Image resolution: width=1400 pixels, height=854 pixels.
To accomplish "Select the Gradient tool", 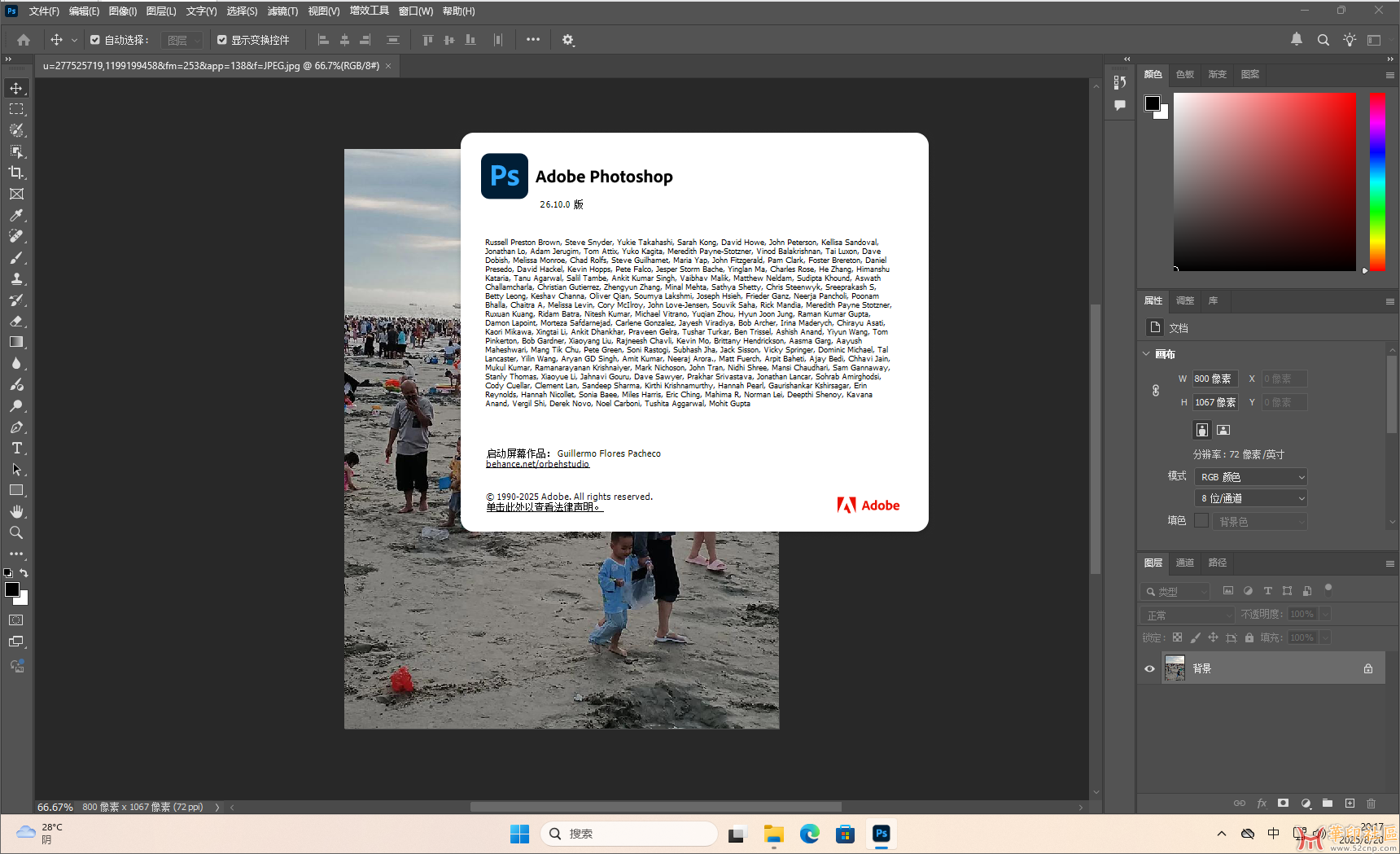I will [16, 342].
